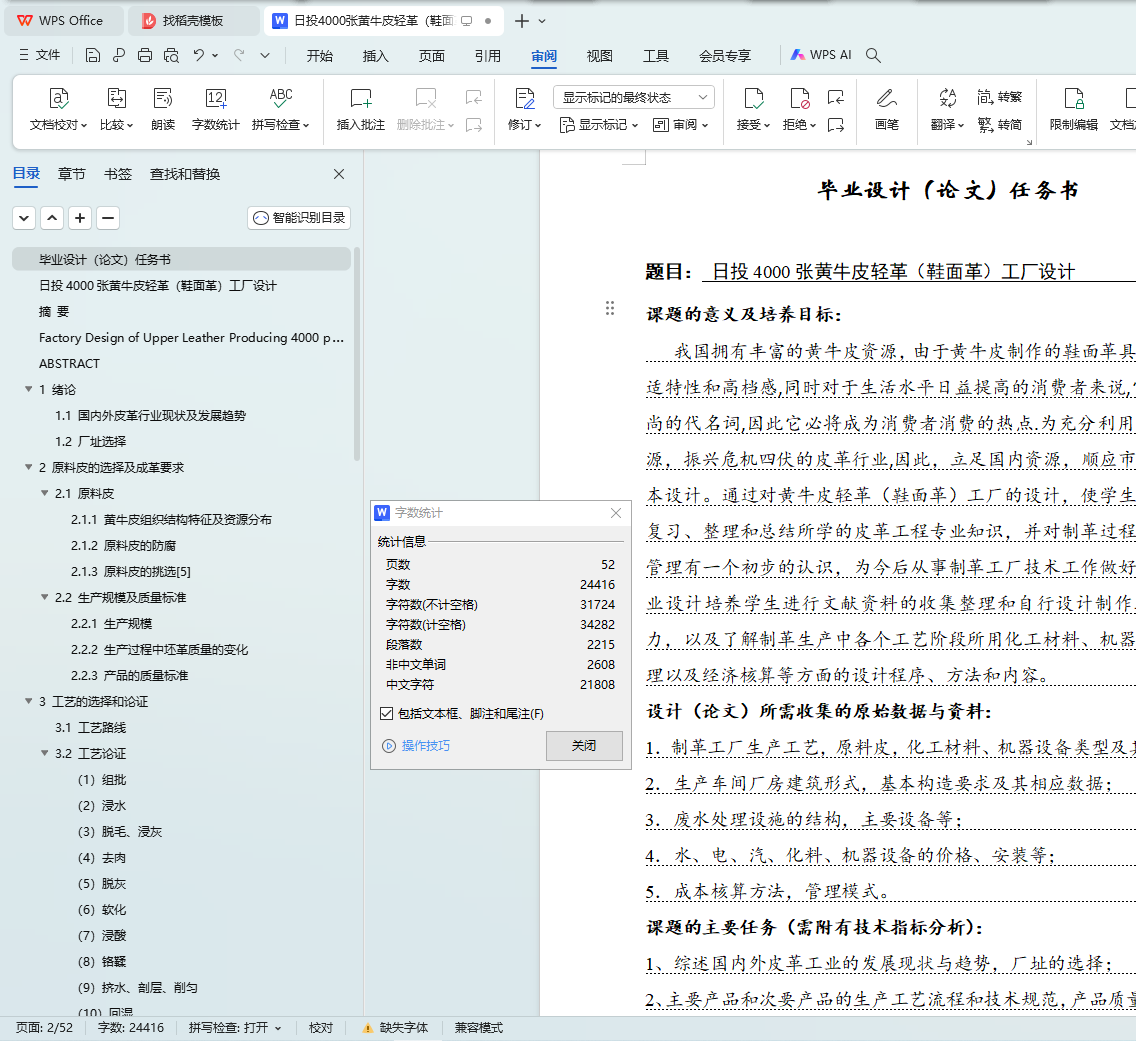
Task: Collapse the 2.2 生产规模及质量标准 tree node
Action: pos(45,598)
